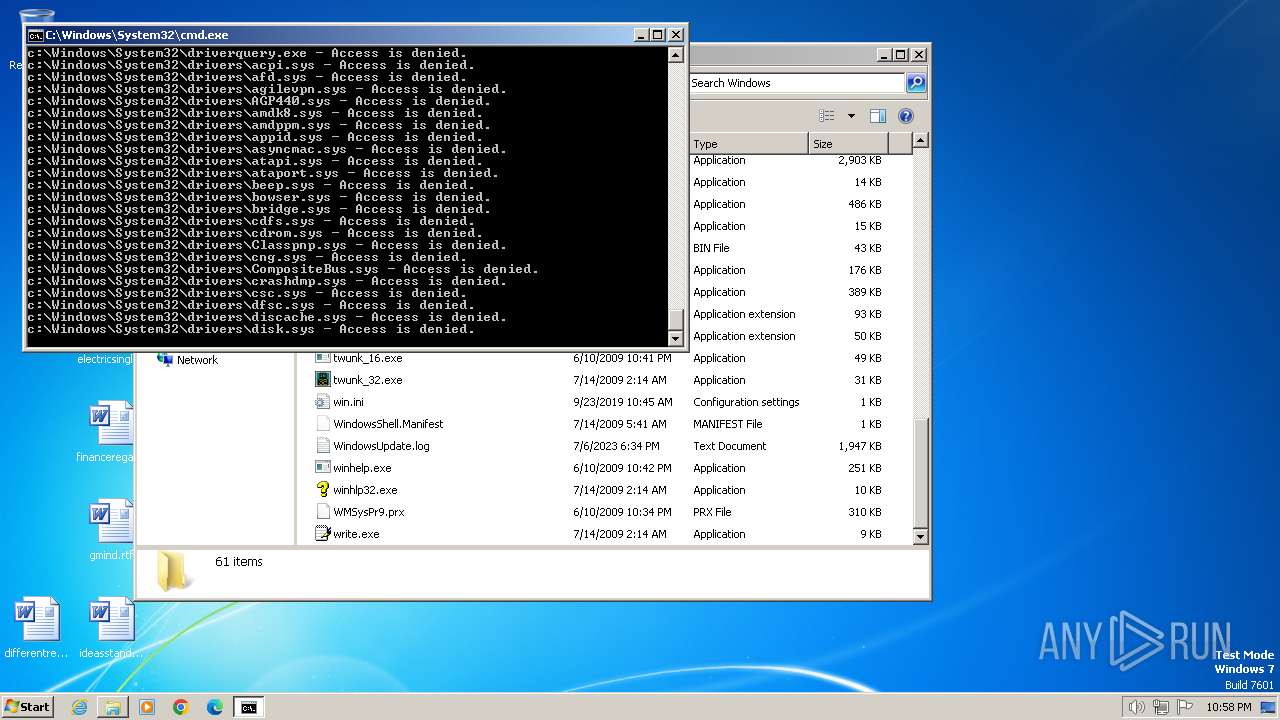Image resolution: width=1280 pixels, height=720 pixels.
Task: Launch Windows Media Player from taskbar
Action: click(147, 707)
